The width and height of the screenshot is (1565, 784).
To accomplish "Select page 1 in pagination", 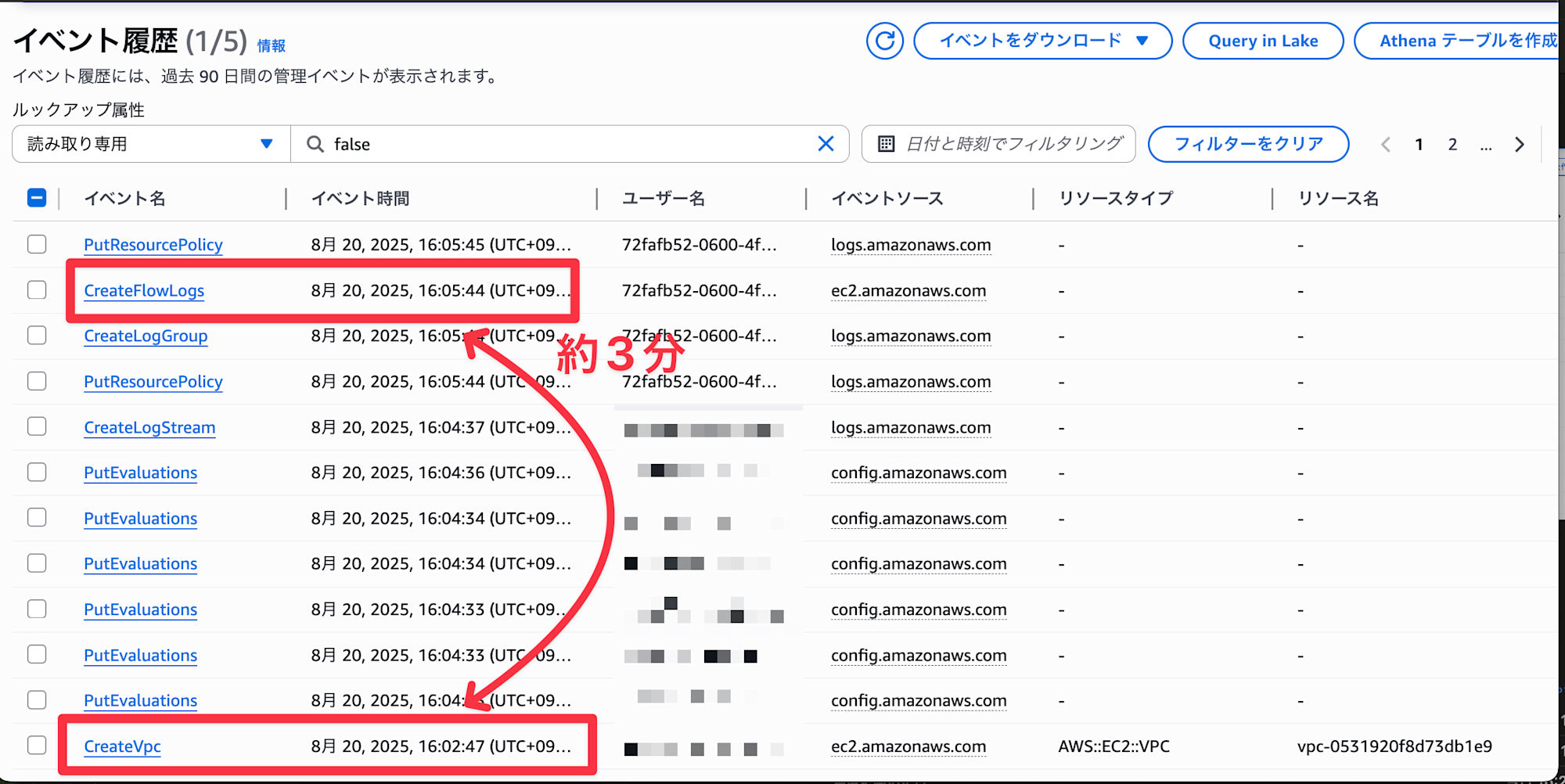I will (1419, 145).
